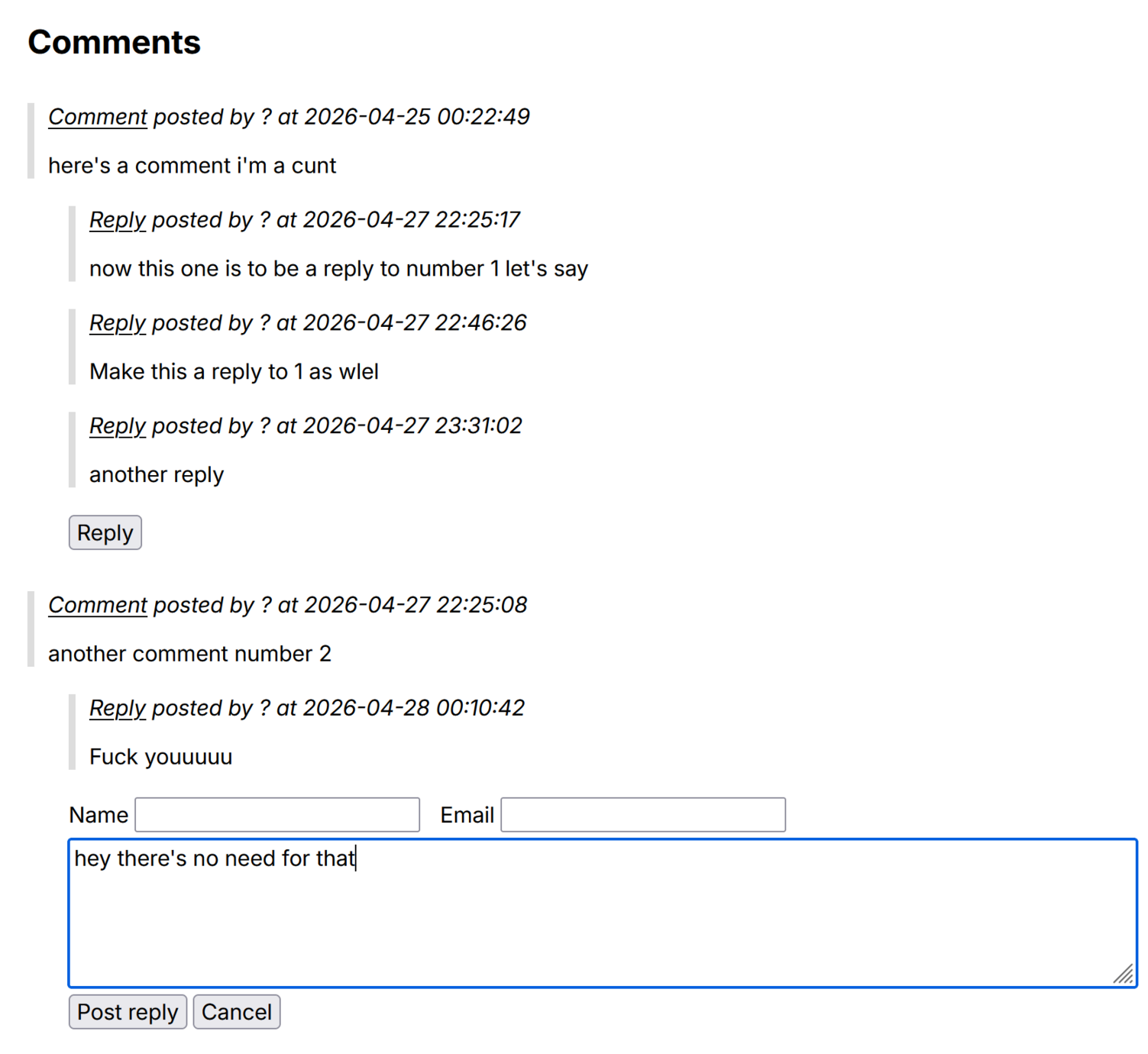Focus the Name input field
The height and width of the screenshot is (1054, 1148).
[277, 815]
